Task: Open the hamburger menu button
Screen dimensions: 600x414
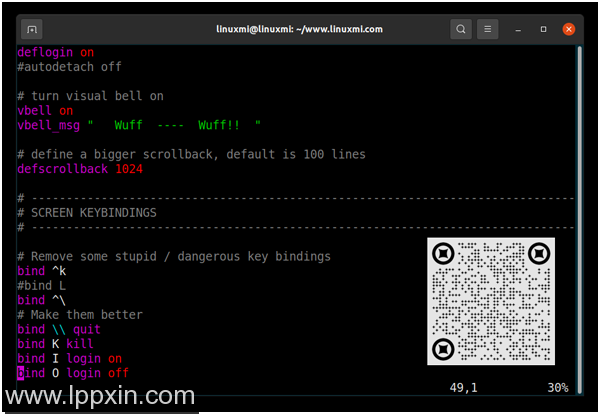Action: (x=488, y=29)
